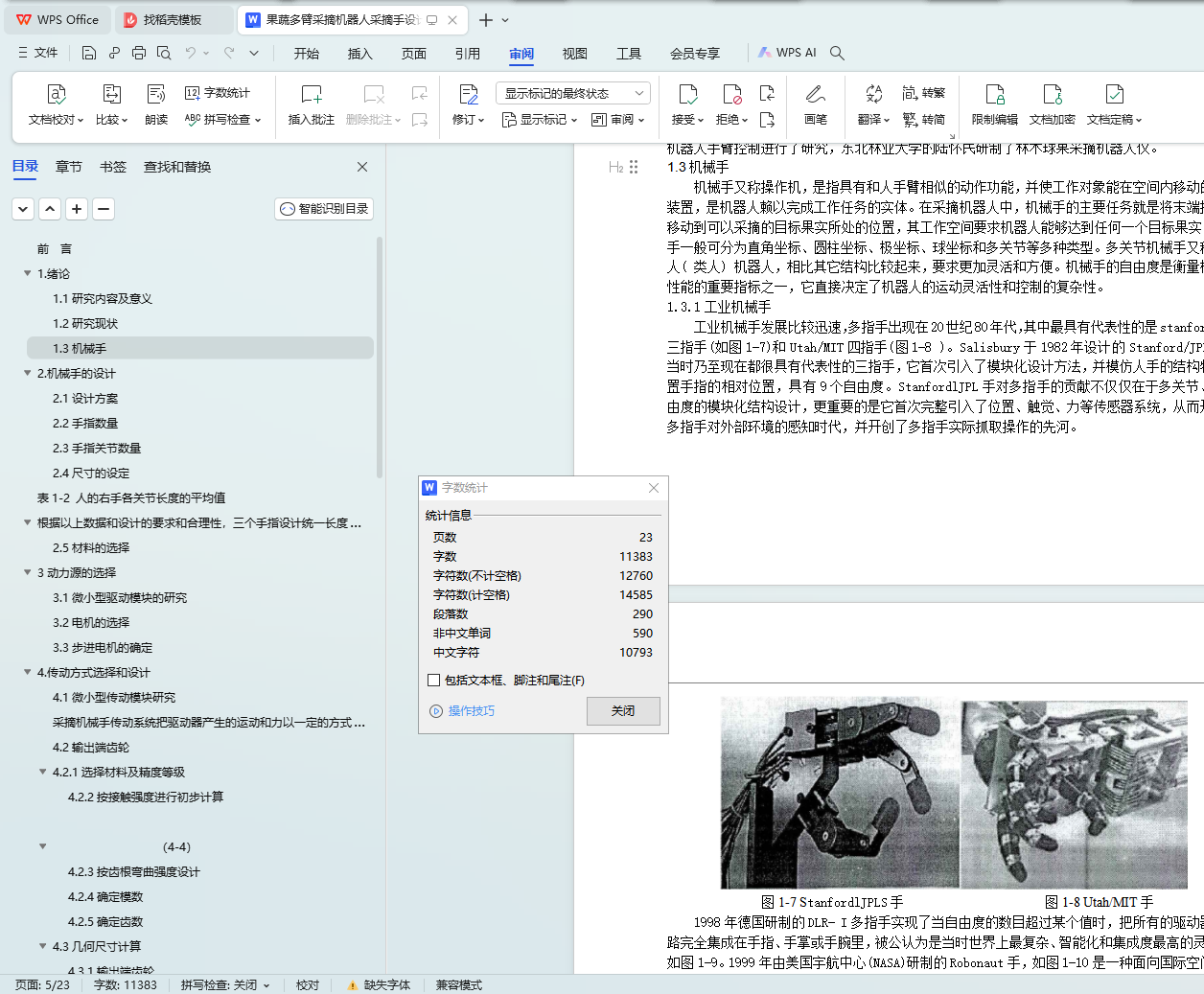Click the 图 1-7 robotic hand image
Screen dimensions: 1204x994
pos(840,792)
